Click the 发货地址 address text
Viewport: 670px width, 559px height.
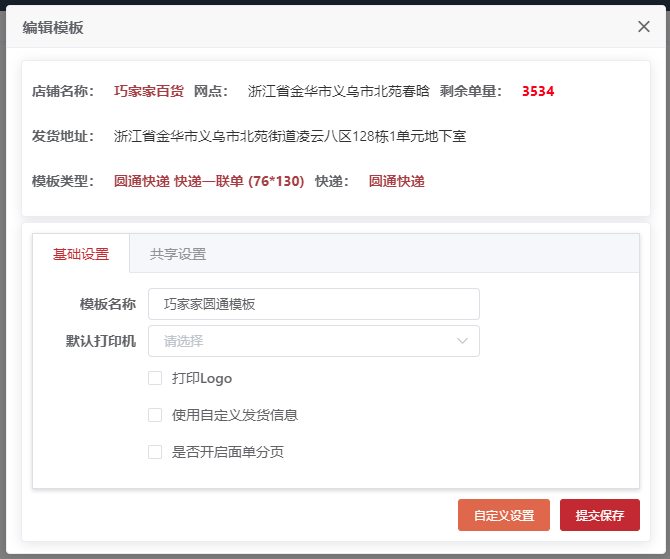[290, 136]
